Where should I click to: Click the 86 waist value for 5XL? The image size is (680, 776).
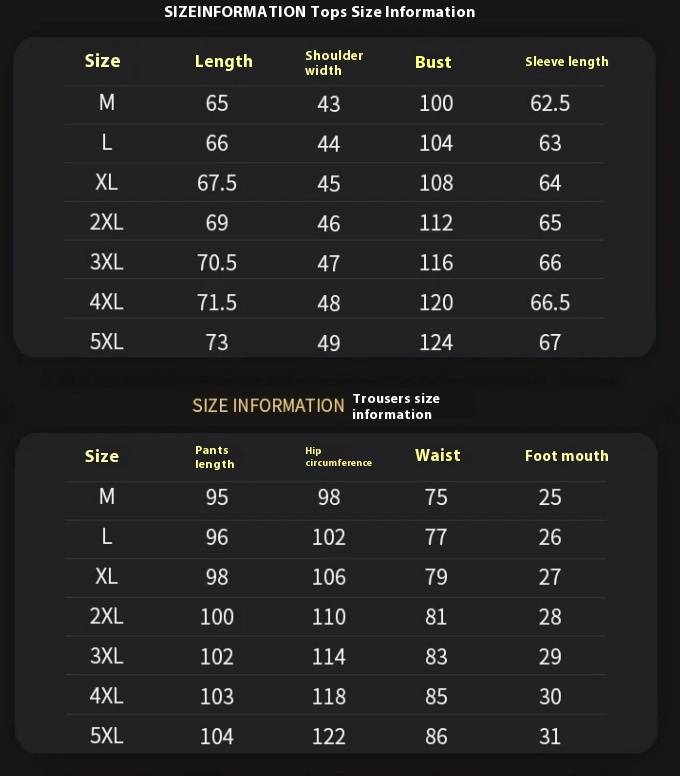pos(436,736)
